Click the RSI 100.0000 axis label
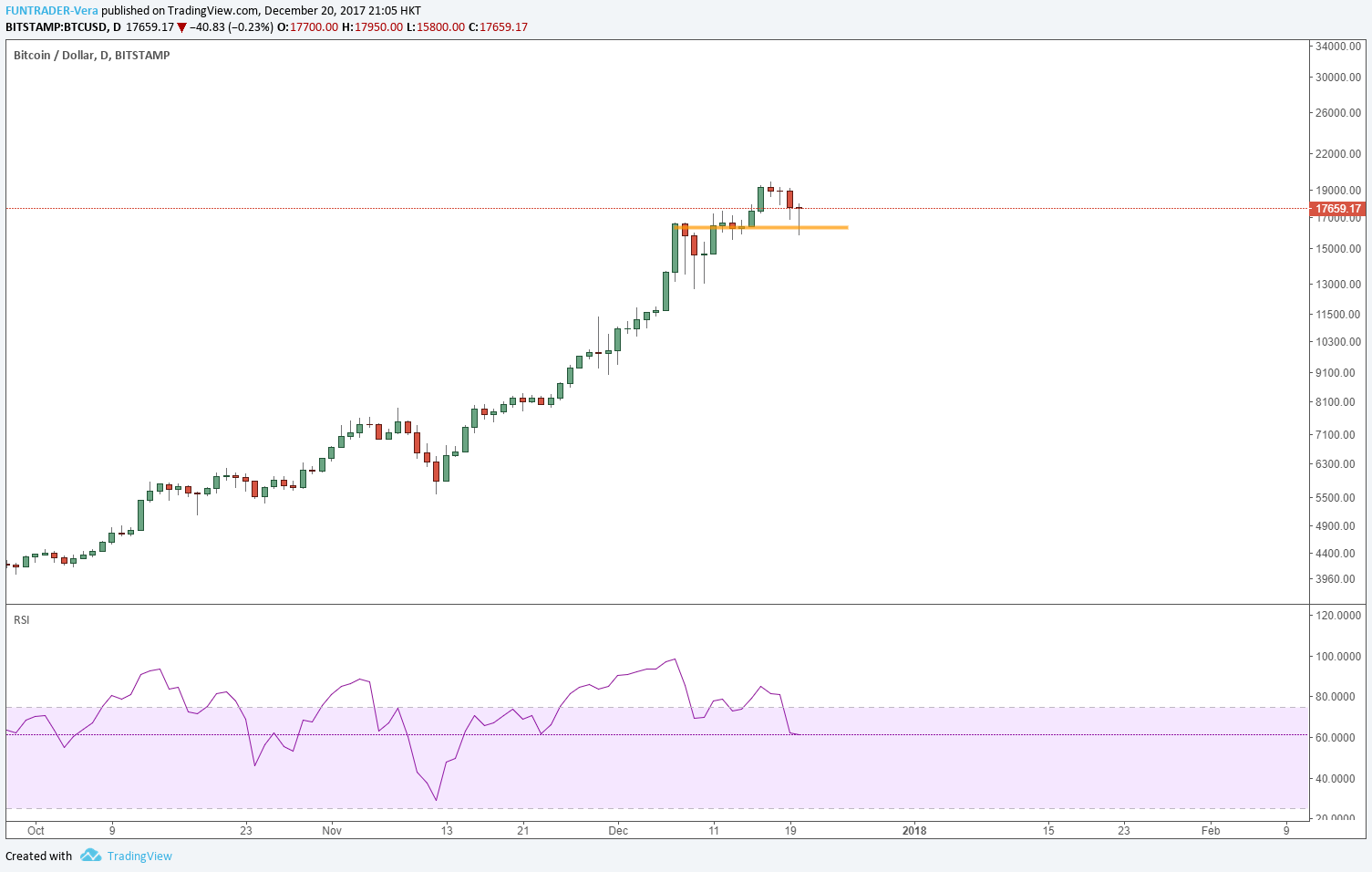The image size is (1372, 872). coord(1338,657)
